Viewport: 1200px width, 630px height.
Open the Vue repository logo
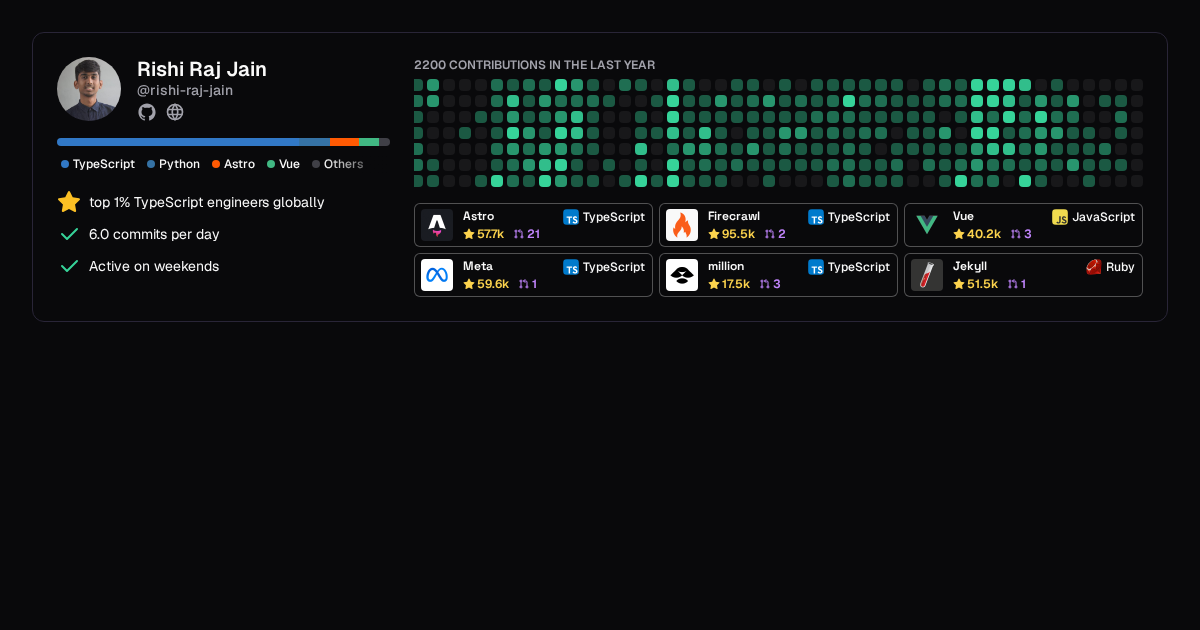pyautogui.click(x=927, y=225)
